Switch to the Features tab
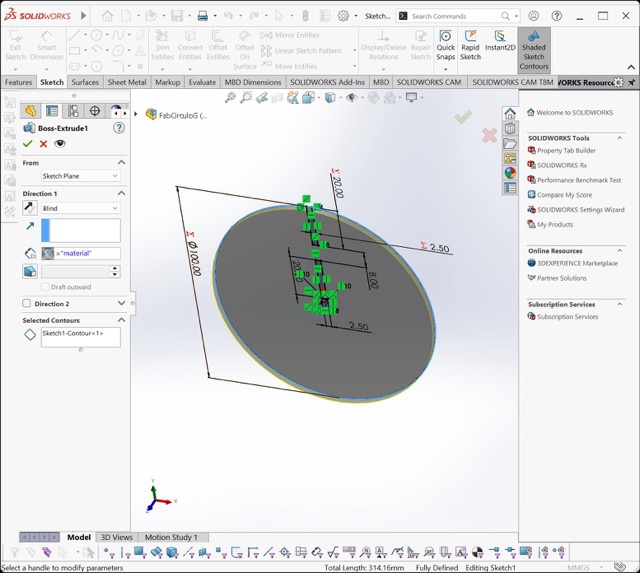The image size is (640, 573). tap(18, 82)
